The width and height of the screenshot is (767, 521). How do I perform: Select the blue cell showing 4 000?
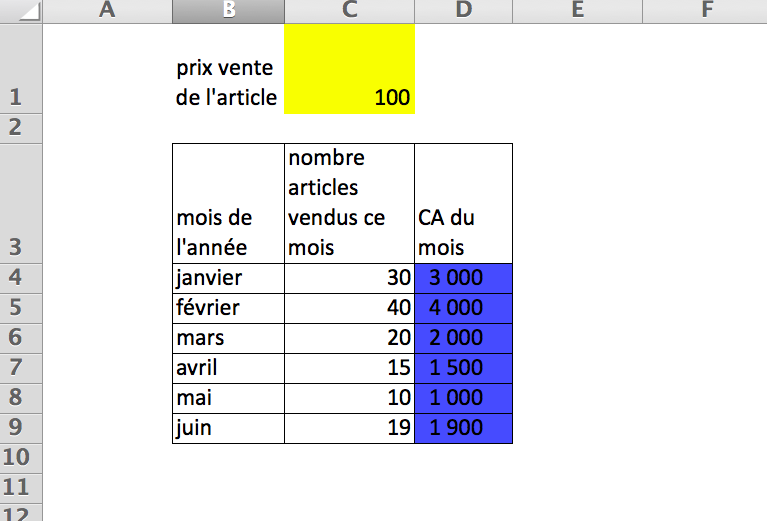click(x=464, y=308)
